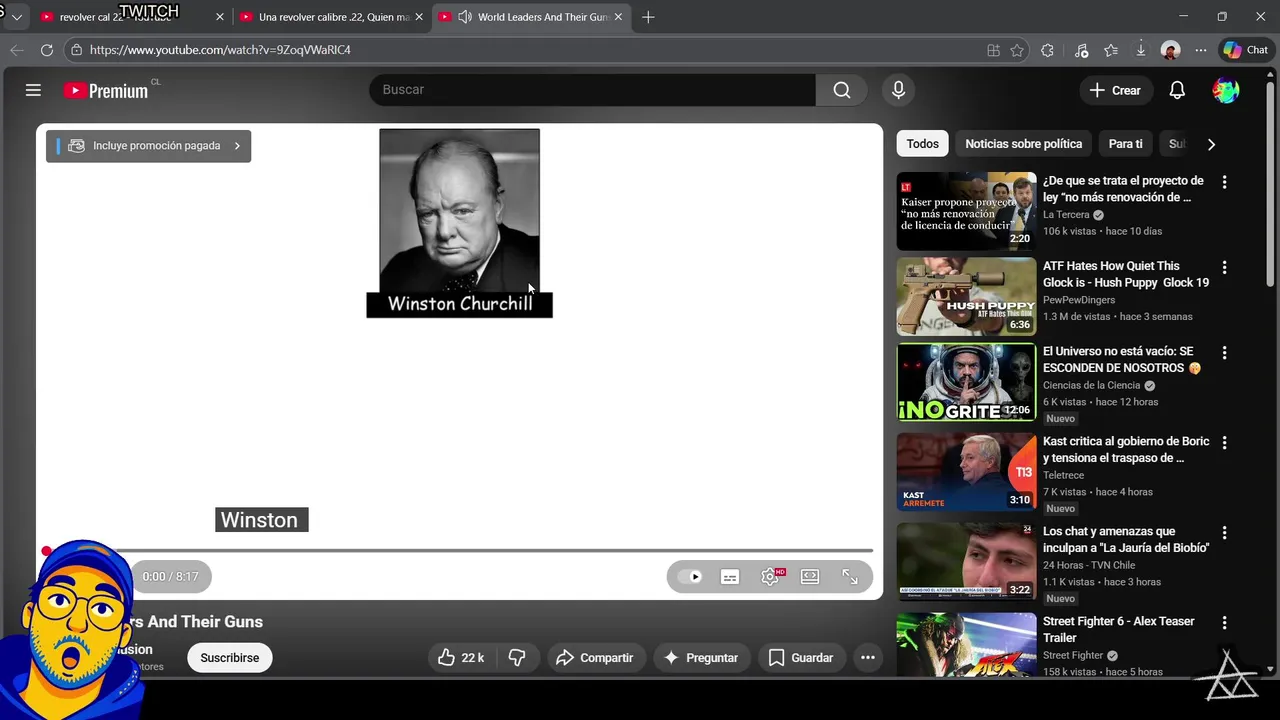
Task: Click the browser address bar URL
Action: click(x=220, y=50)
